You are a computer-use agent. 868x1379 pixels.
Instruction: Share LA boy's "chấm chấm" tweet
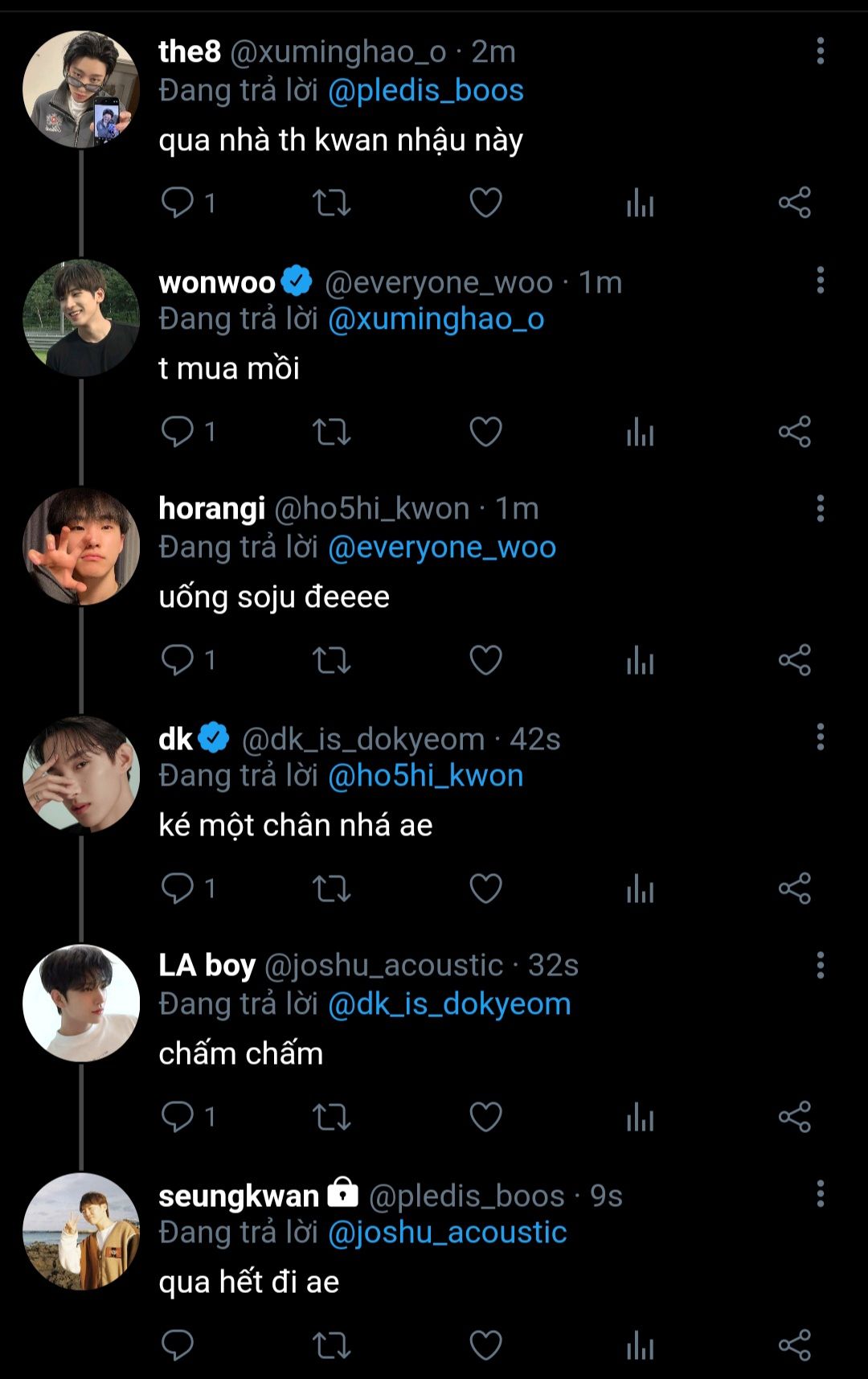coord(794,1117)
